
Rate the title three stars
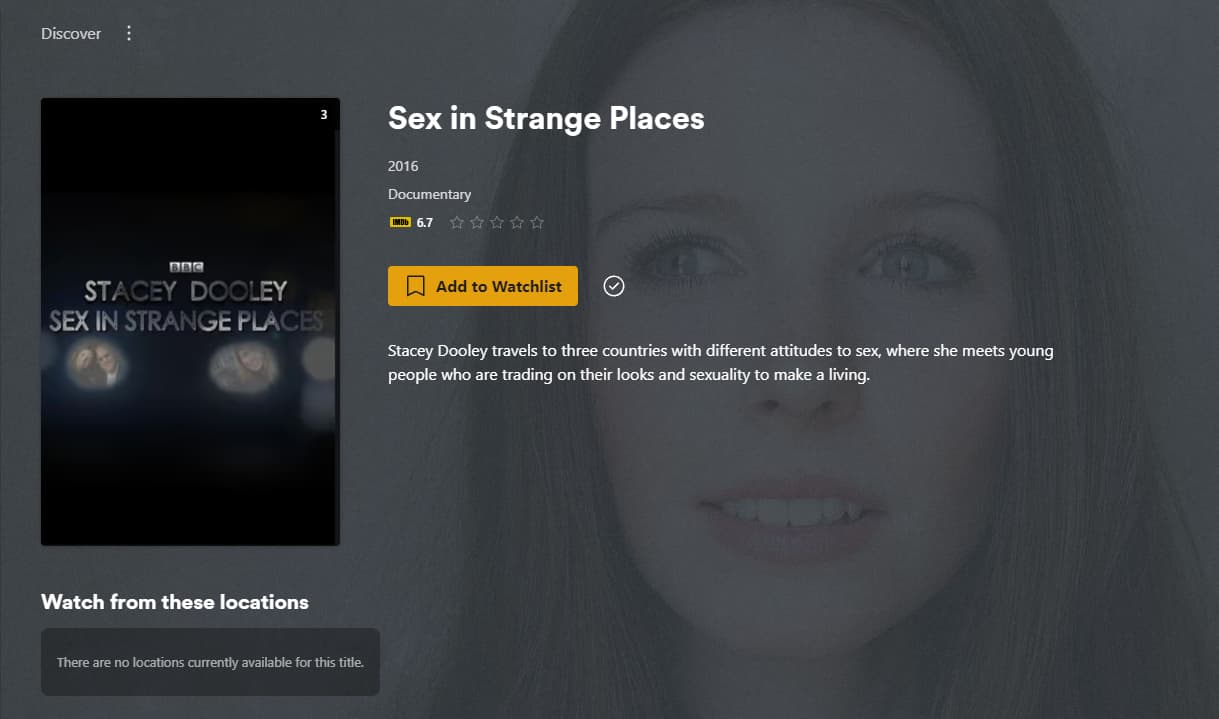point(497,222)
